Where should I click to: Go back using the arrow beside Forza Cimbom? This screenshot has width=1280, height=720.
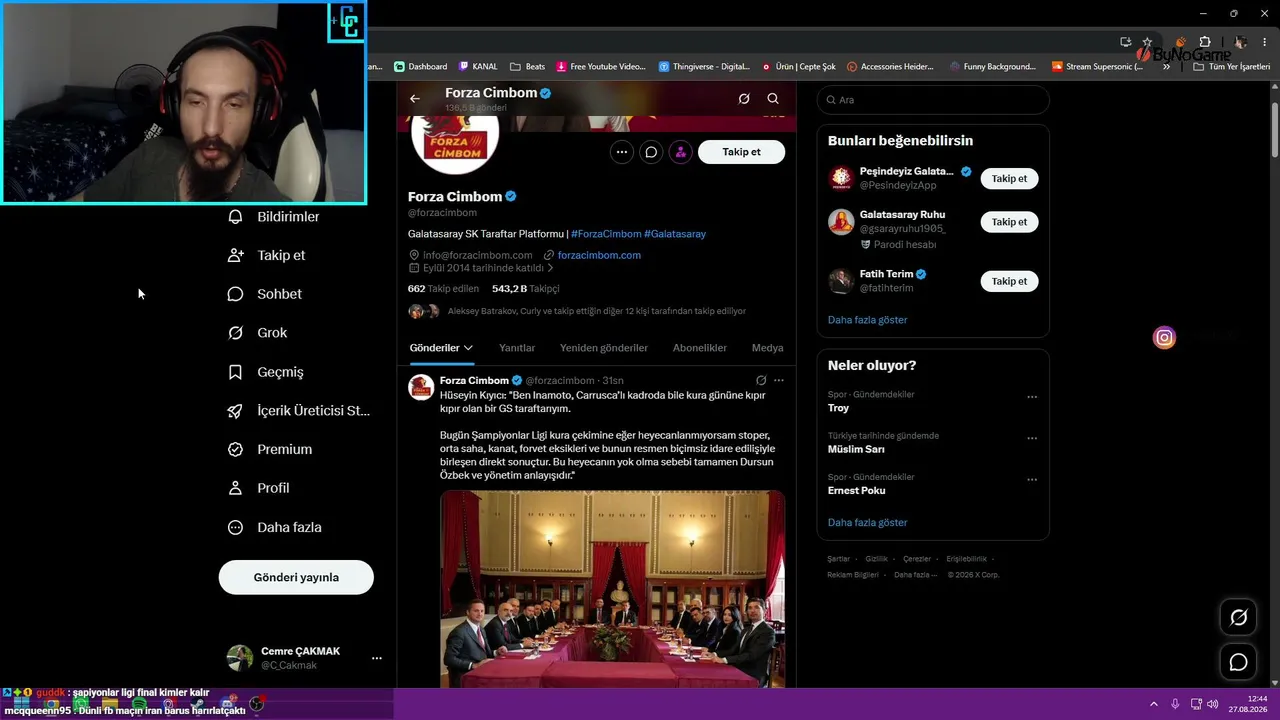415,99
